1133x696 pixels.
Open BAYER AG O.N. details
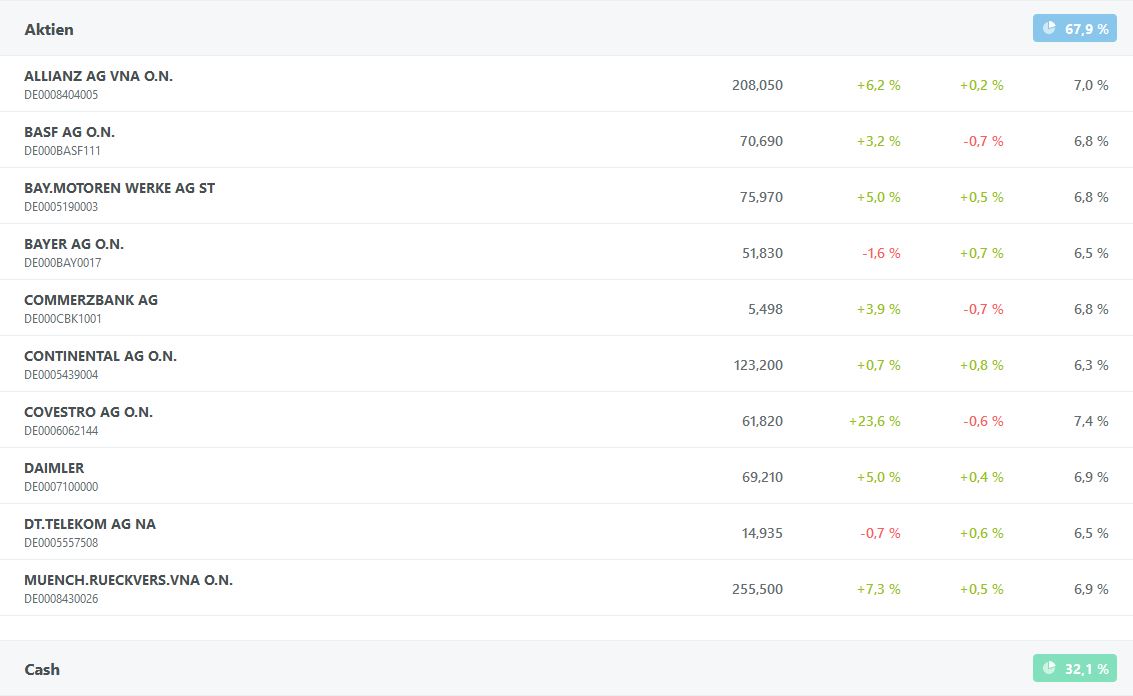74,244
